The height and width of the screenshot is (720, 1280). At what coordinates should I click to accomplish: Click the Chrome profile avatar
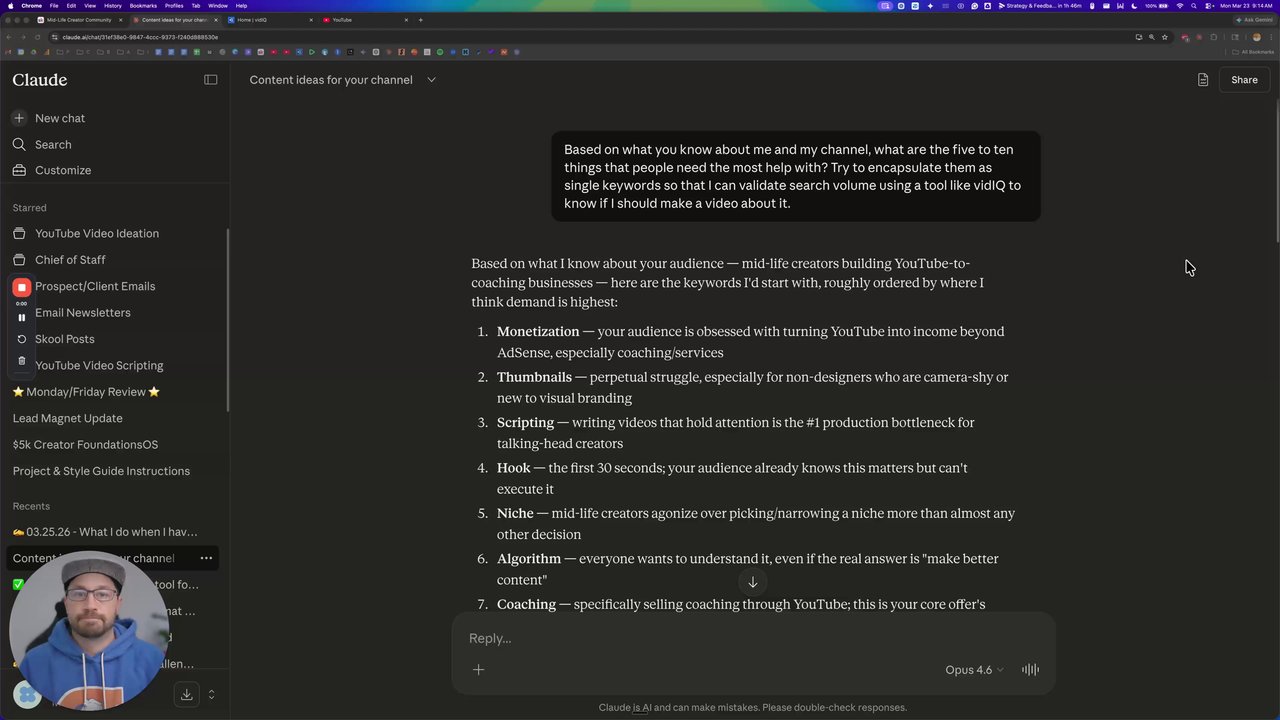[1257, 37]
